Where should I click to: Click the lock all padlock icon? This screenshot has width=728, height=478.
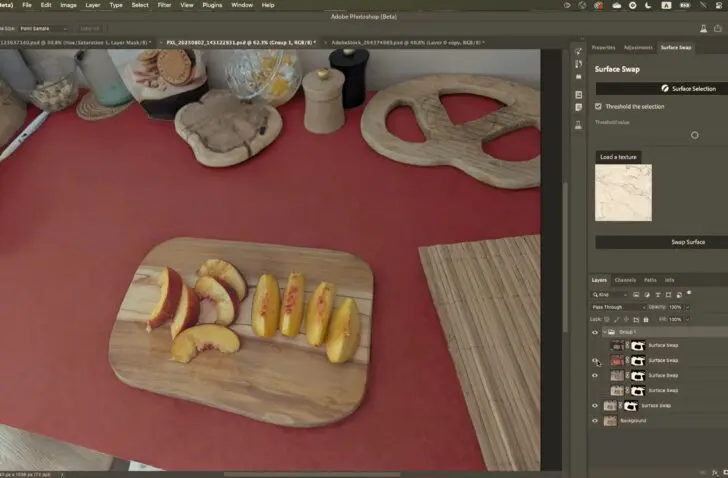(646, 319)
